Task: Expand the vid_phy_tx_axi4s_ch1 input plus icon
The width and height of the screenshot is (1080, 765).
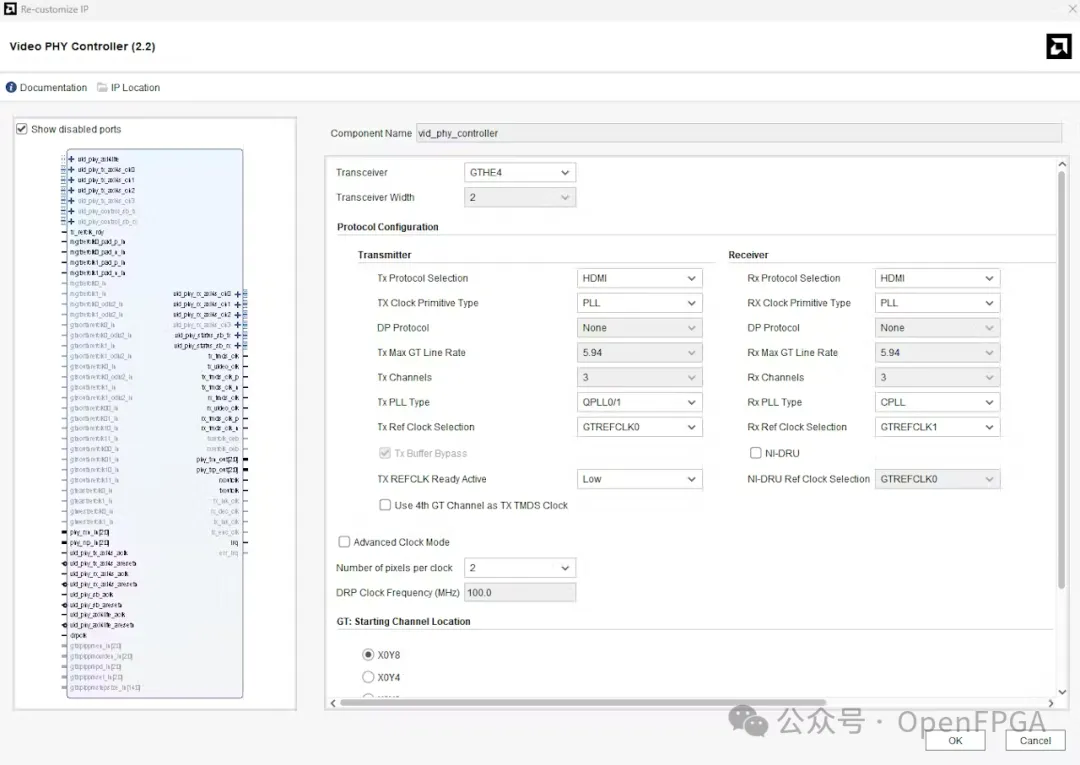Action: click(71, 180)
